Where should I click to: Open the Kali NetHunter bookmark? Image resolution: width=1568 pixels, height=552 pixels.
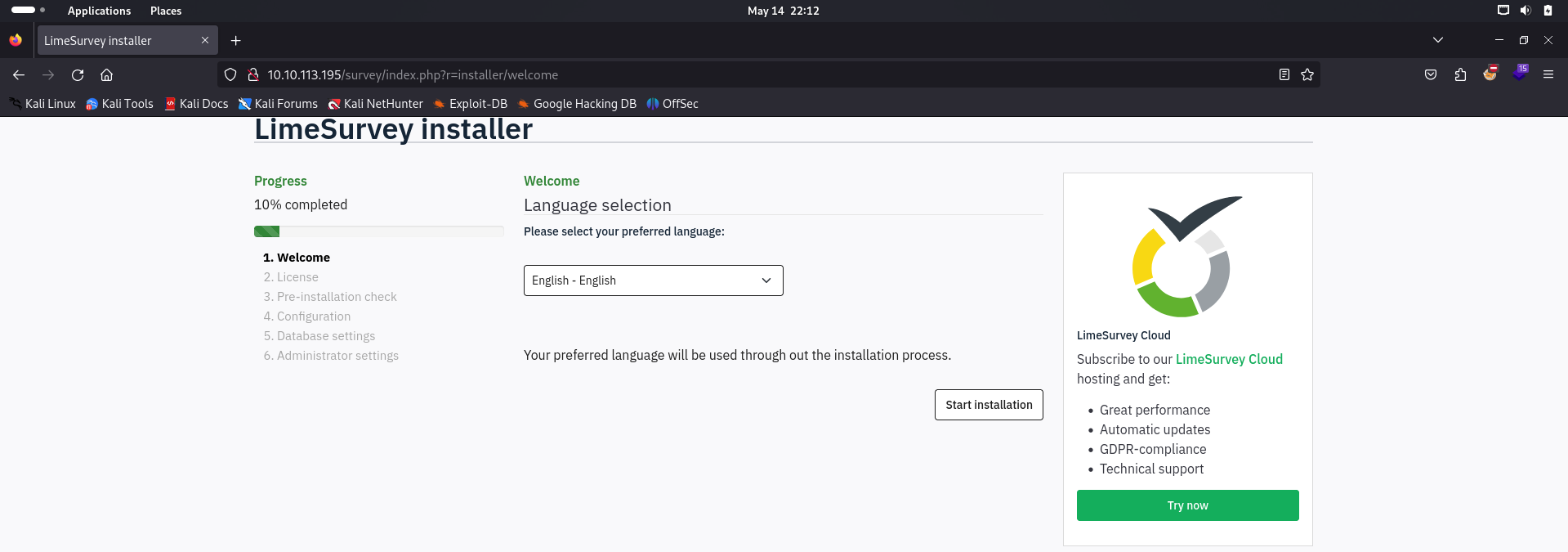pyautogui.click(x=375, y=104)
